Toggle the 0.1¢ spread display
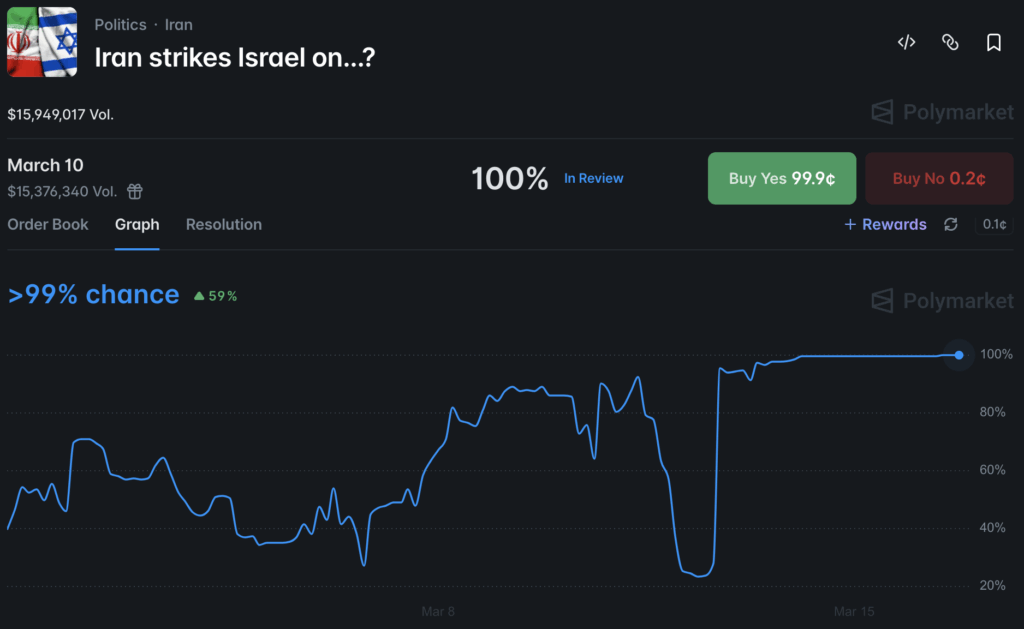 (x=993, y=226)
